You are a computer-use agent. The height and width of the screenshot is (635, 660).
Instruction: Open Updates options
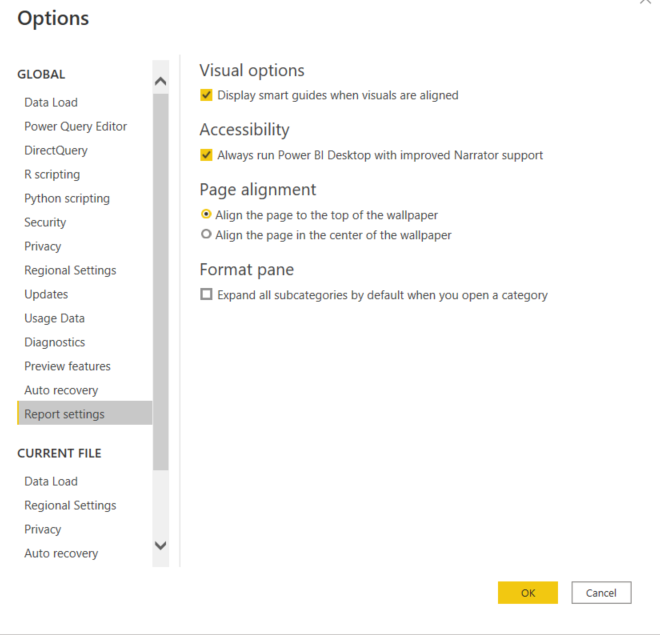coord(46,294)
